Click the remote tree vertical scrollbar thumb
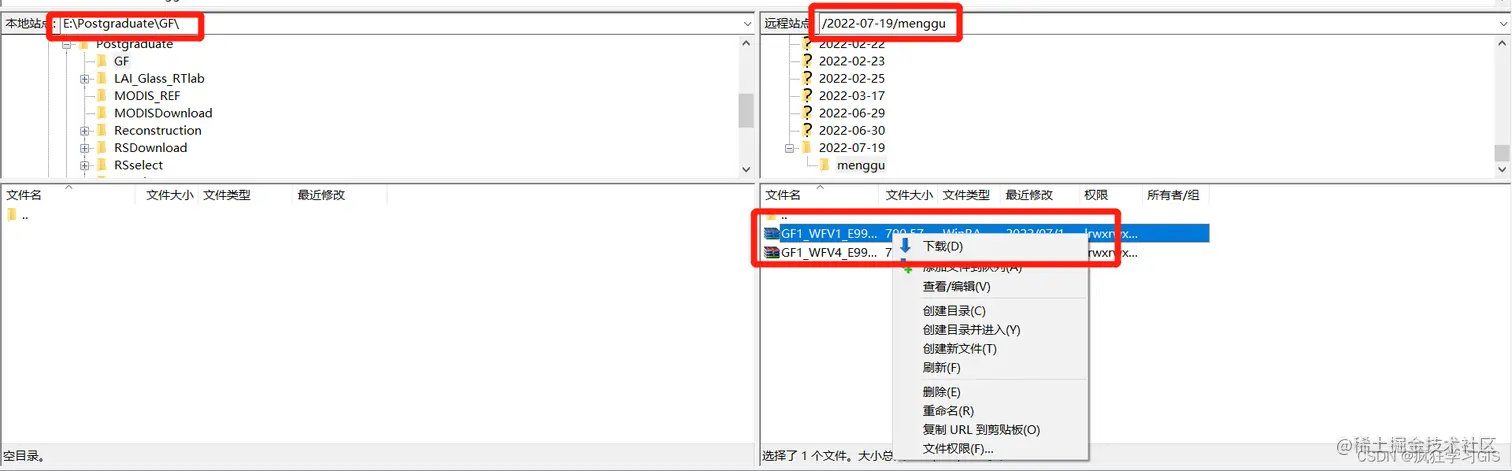The height and width of the screenshot is (471, 1512). tap(1502, 152)
